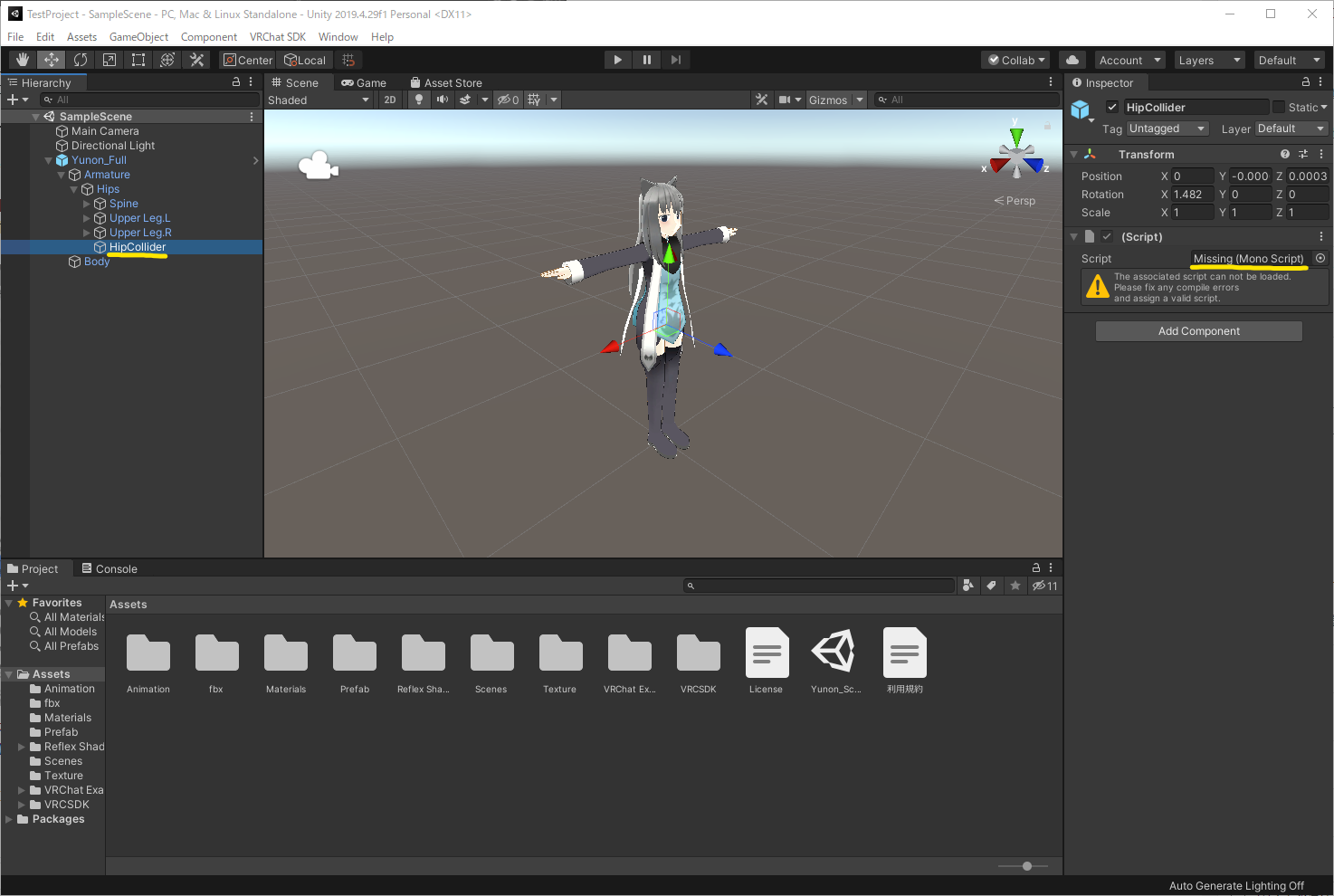Enable the Script component checkbox
The height and width of the screenshot is (896, 1334).
[1107, 236]
